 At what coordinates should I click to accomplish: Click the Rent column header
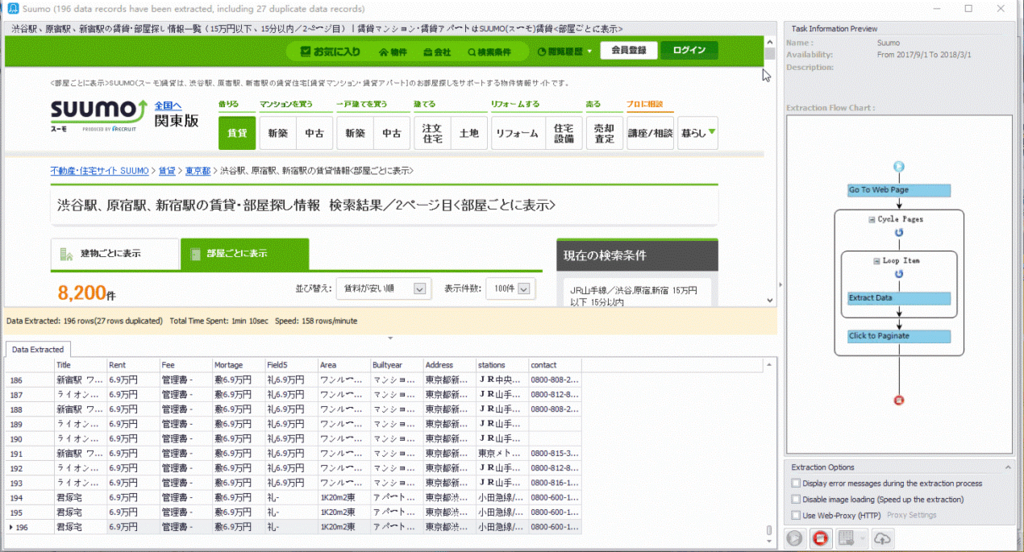[x=133, y=365]
